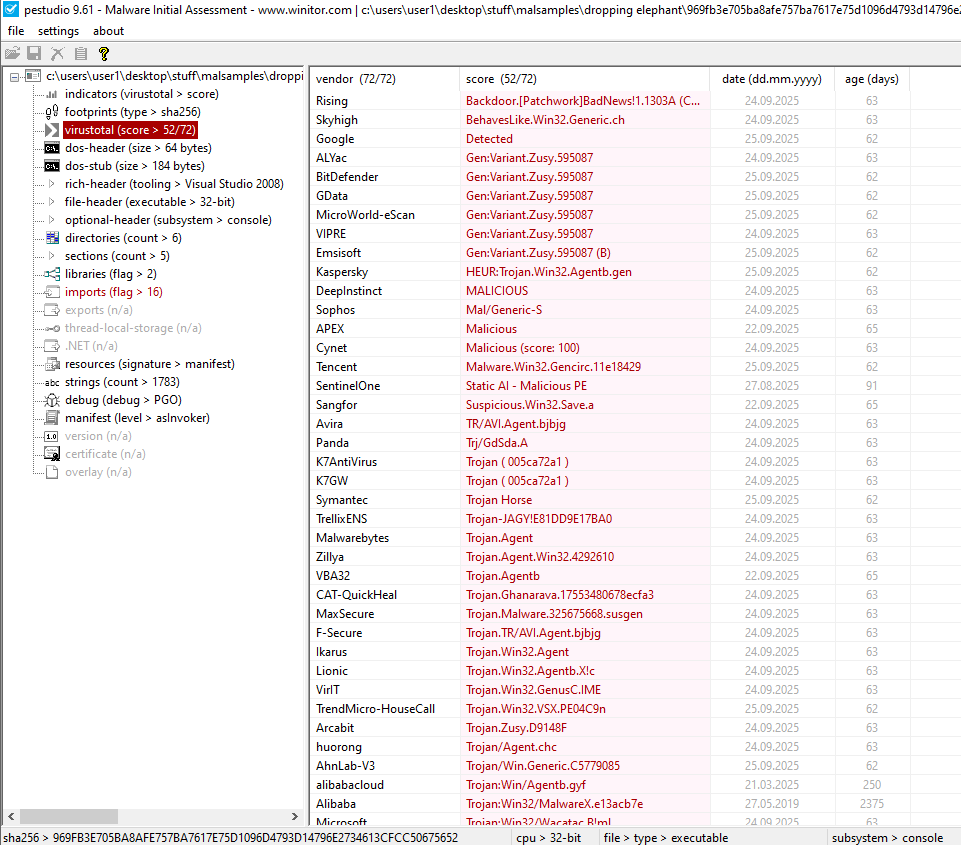Click the .NET node icon
The width and height of the screenshot is (961, 845).
click(52, 346)
